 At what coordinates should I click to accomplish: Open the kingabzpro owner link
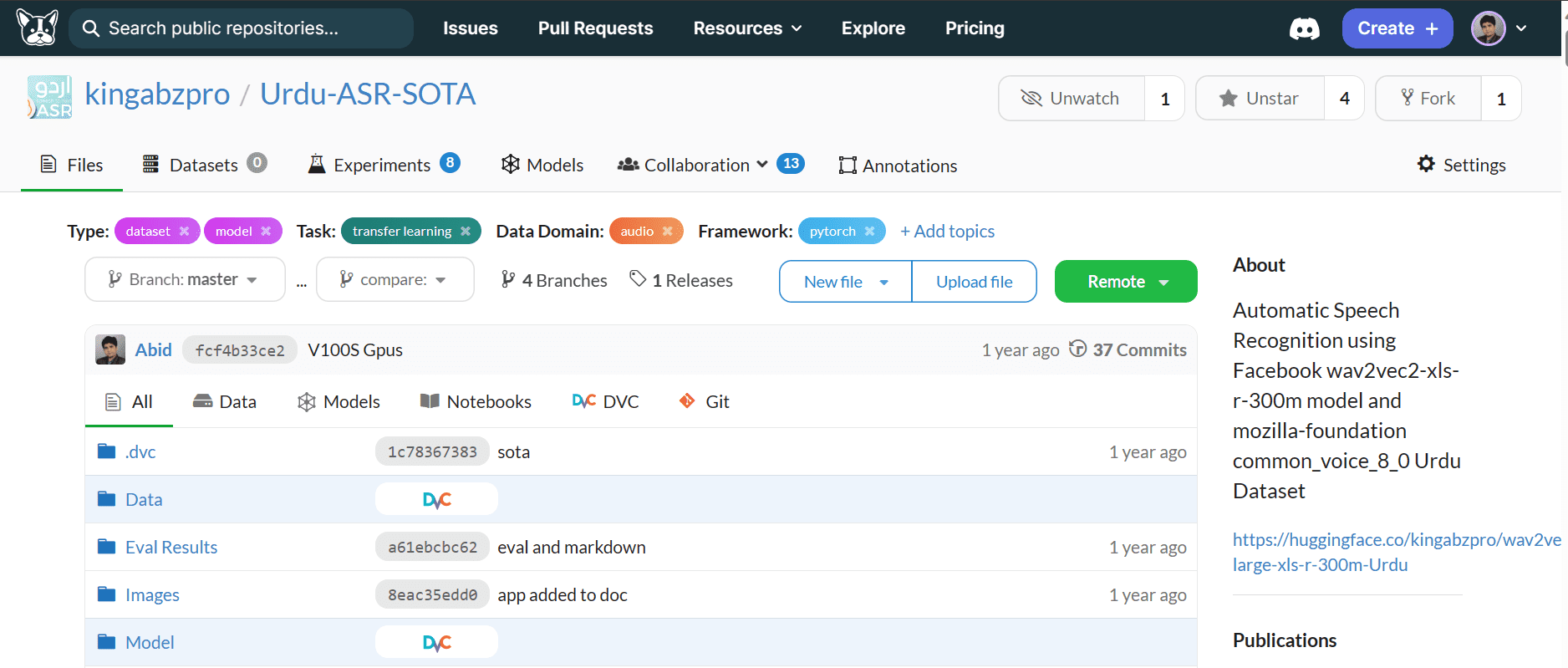(x=157, y=94)
